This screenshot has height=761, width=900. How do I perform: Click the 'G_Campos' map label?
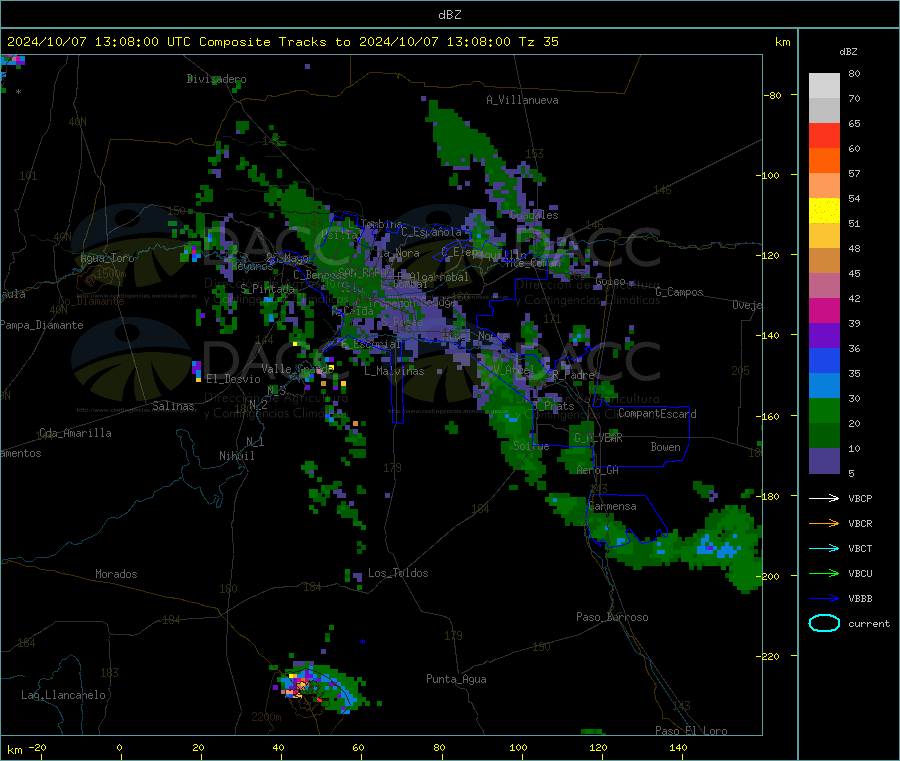point(679,292)
